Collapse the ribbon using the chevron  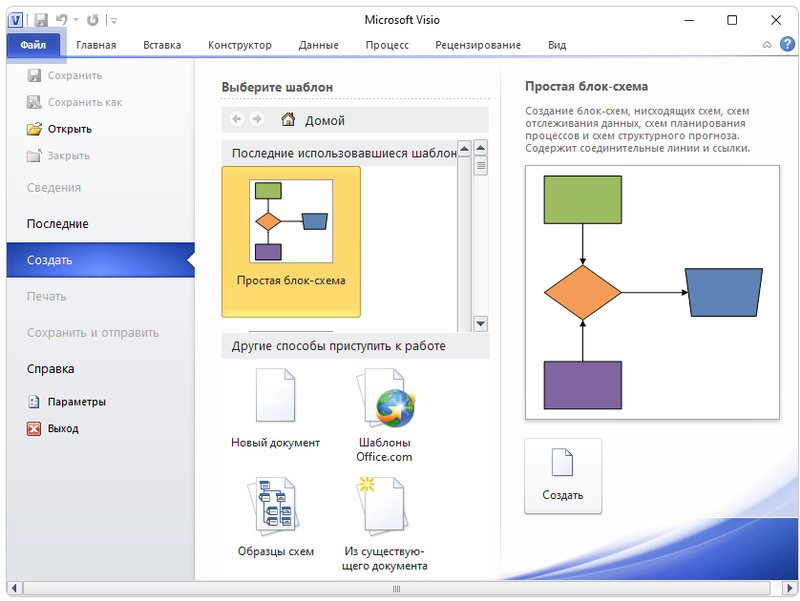point(767,45)
